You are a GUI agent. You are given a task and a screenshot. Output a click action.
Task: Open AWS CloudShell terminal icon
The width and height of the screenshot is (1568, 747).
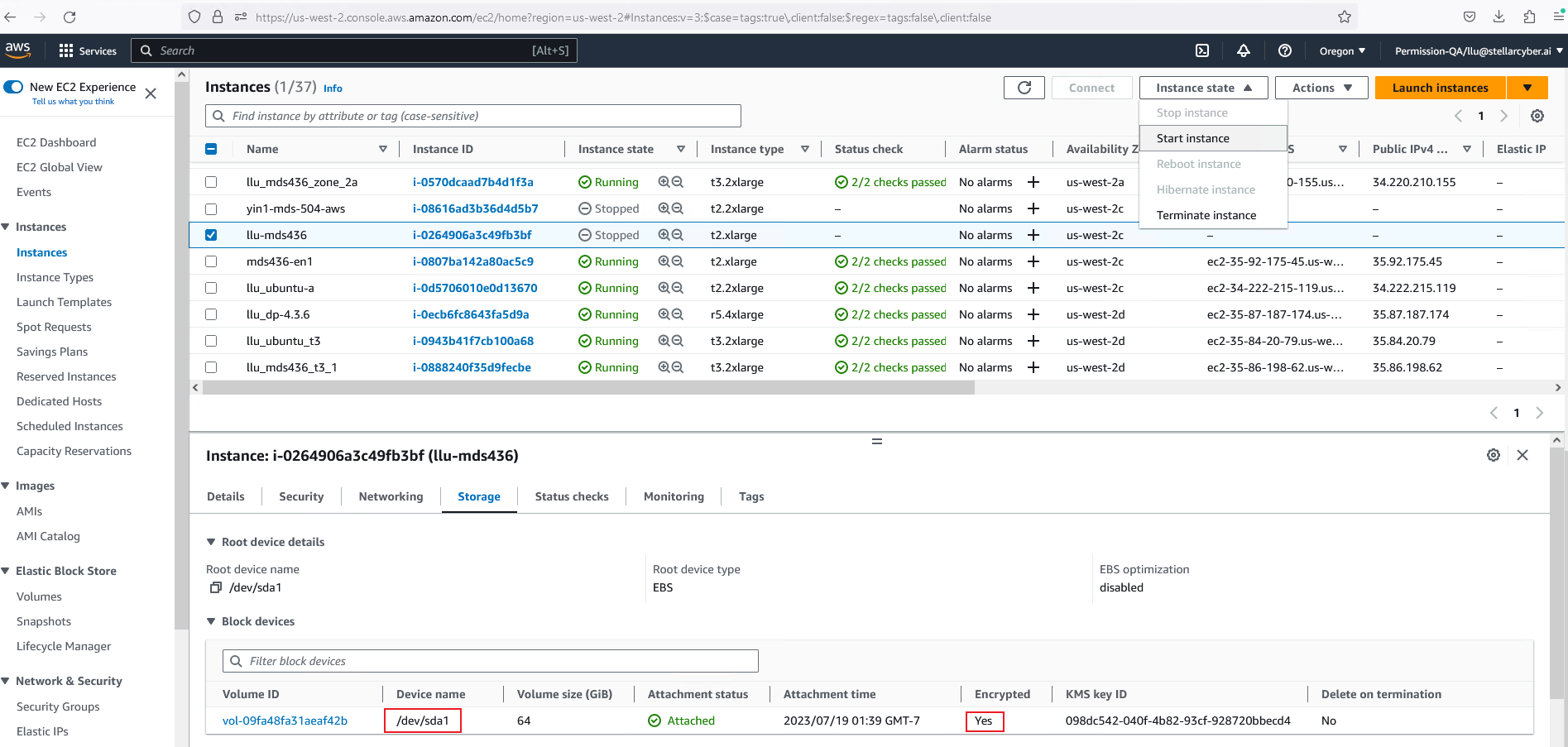1202,50
